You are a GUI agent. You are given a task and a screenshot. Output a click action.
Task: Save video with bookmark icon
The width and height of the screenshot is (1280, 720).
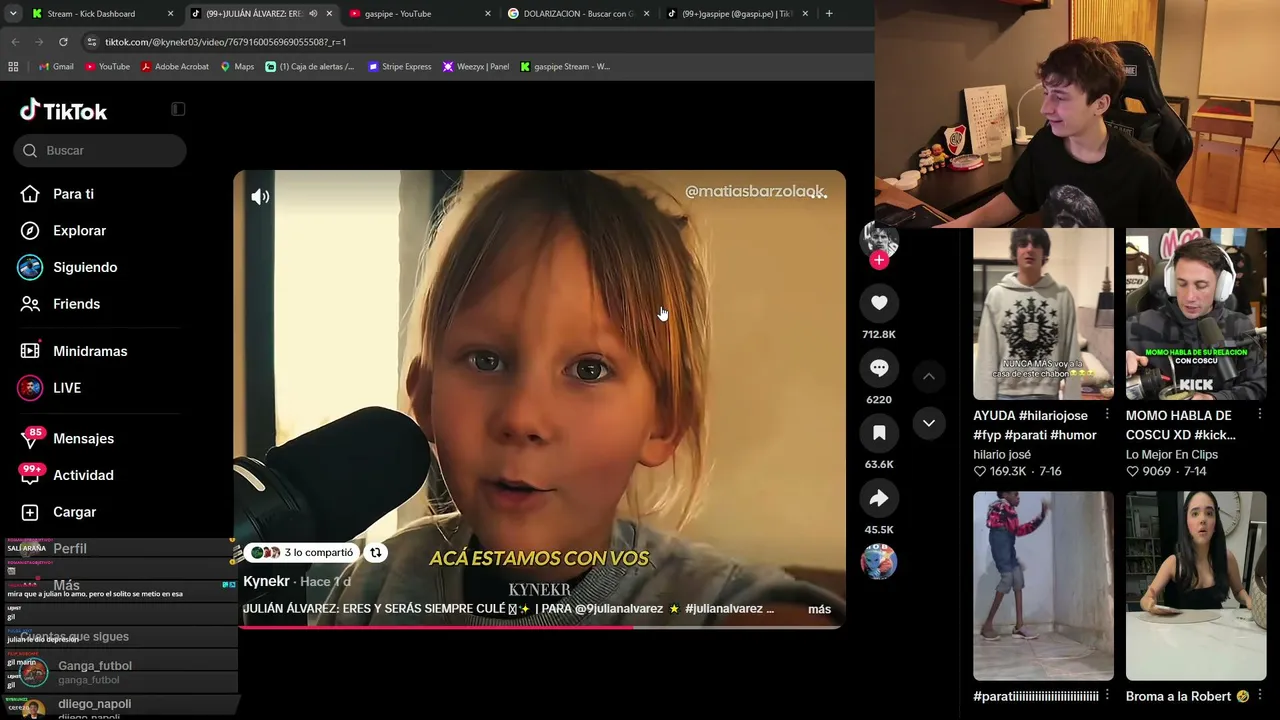point(879,433)
